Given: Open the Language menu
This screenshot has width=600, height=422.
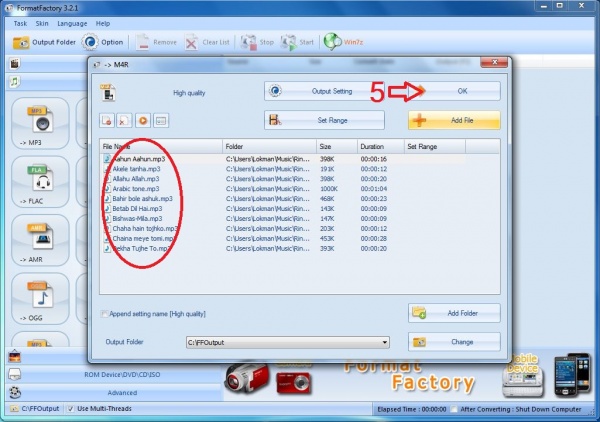Looking at the screenshot, I should [x=72, y=23].
